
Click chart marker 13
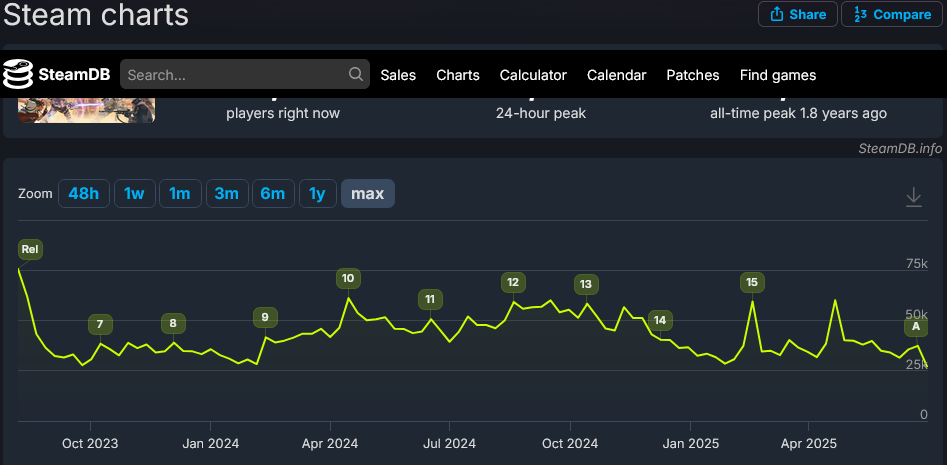(x=586, y=284)
